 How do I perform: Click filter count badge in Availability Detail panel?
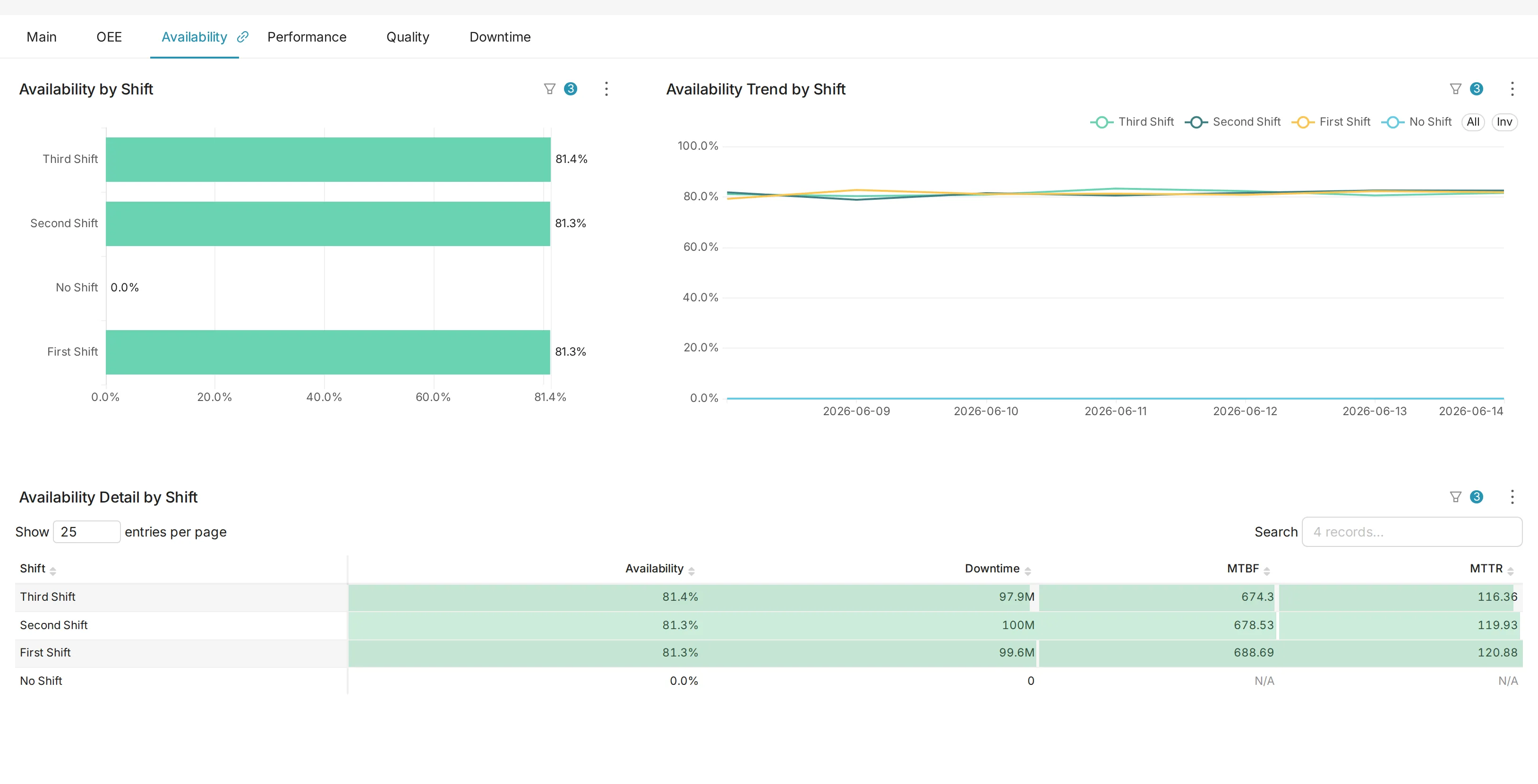(1476, 497)
